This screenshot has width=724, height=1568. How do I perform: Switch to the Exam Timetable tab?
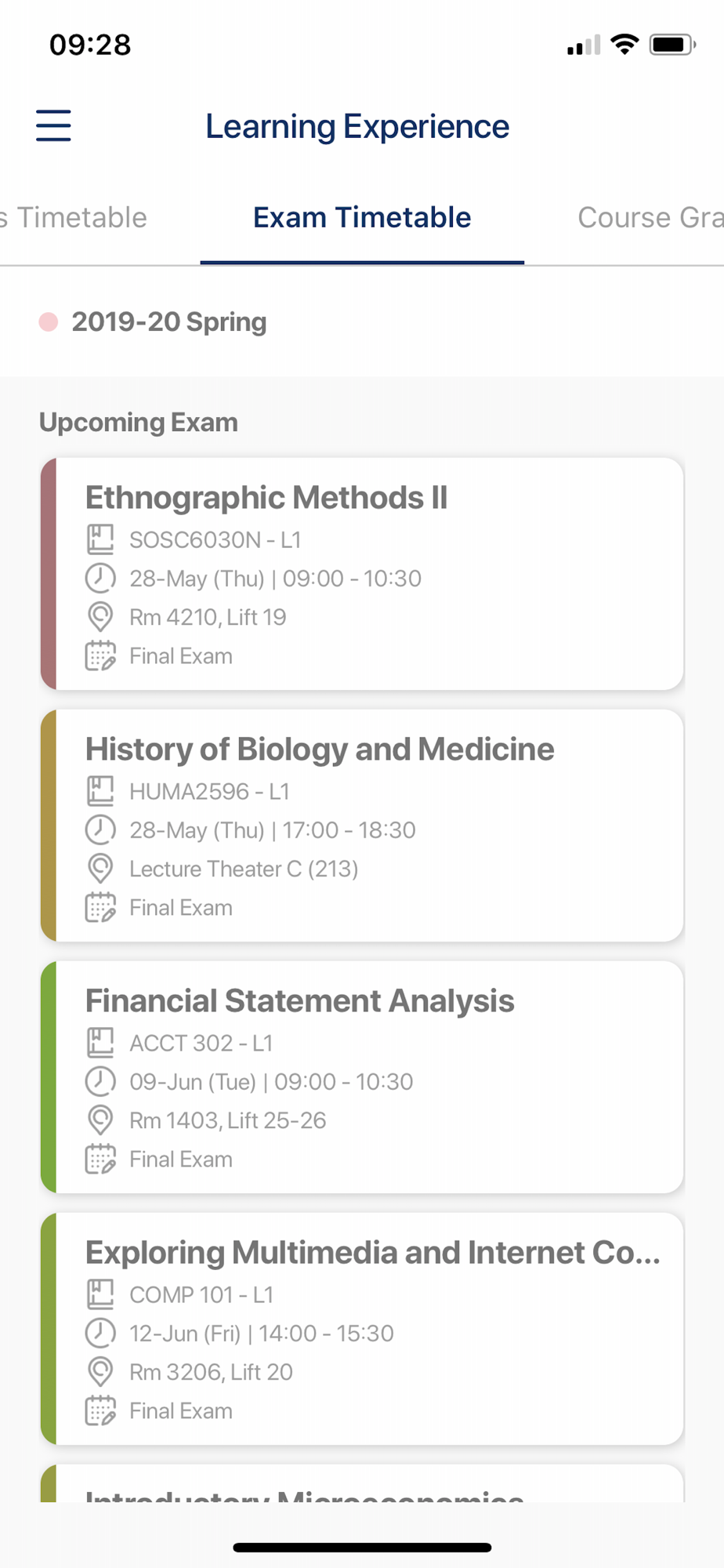[362, 218]
